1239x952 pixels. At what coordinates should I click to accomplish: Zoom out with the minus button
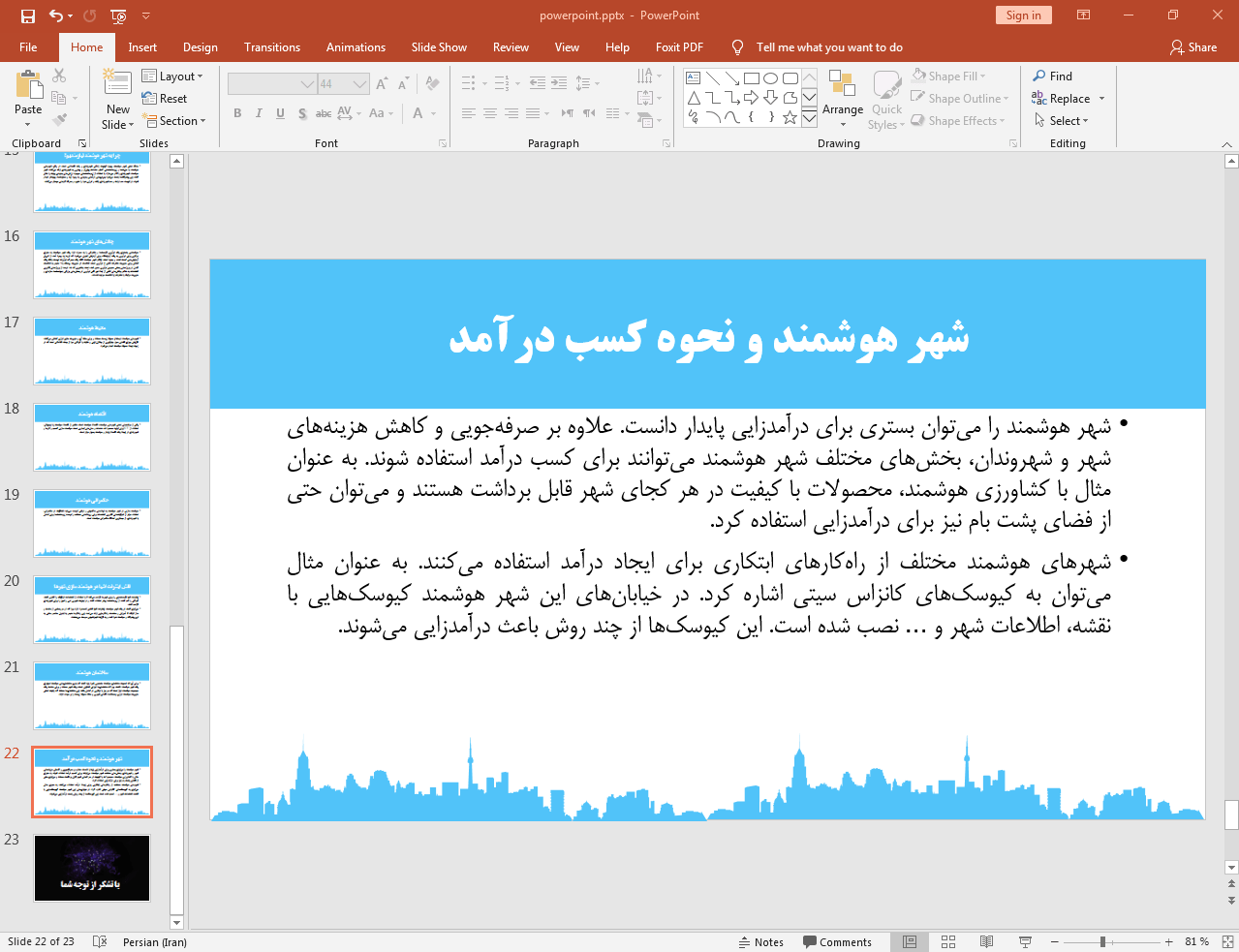click(x=1055, y=942)
